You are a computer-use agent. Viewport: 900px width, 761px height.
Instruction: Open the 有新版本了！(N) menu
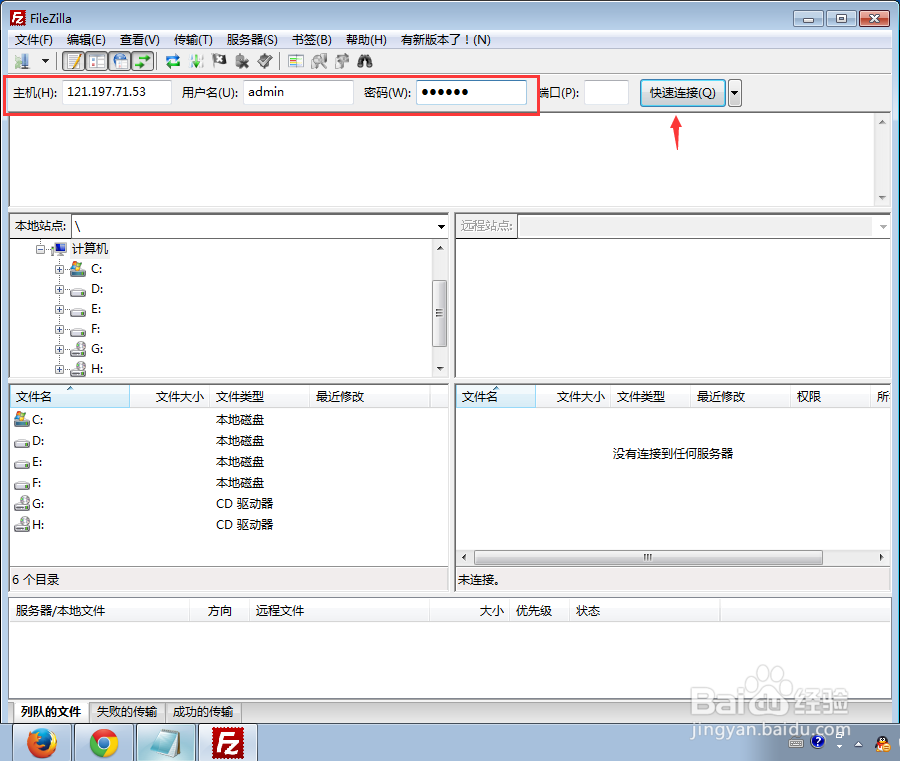pos(445,40)
